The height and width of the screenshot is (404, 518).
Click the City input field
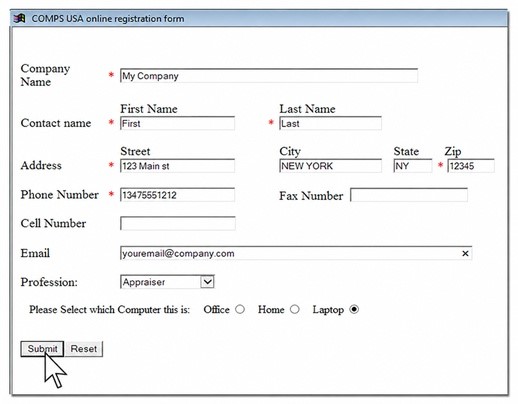[330, 166]
